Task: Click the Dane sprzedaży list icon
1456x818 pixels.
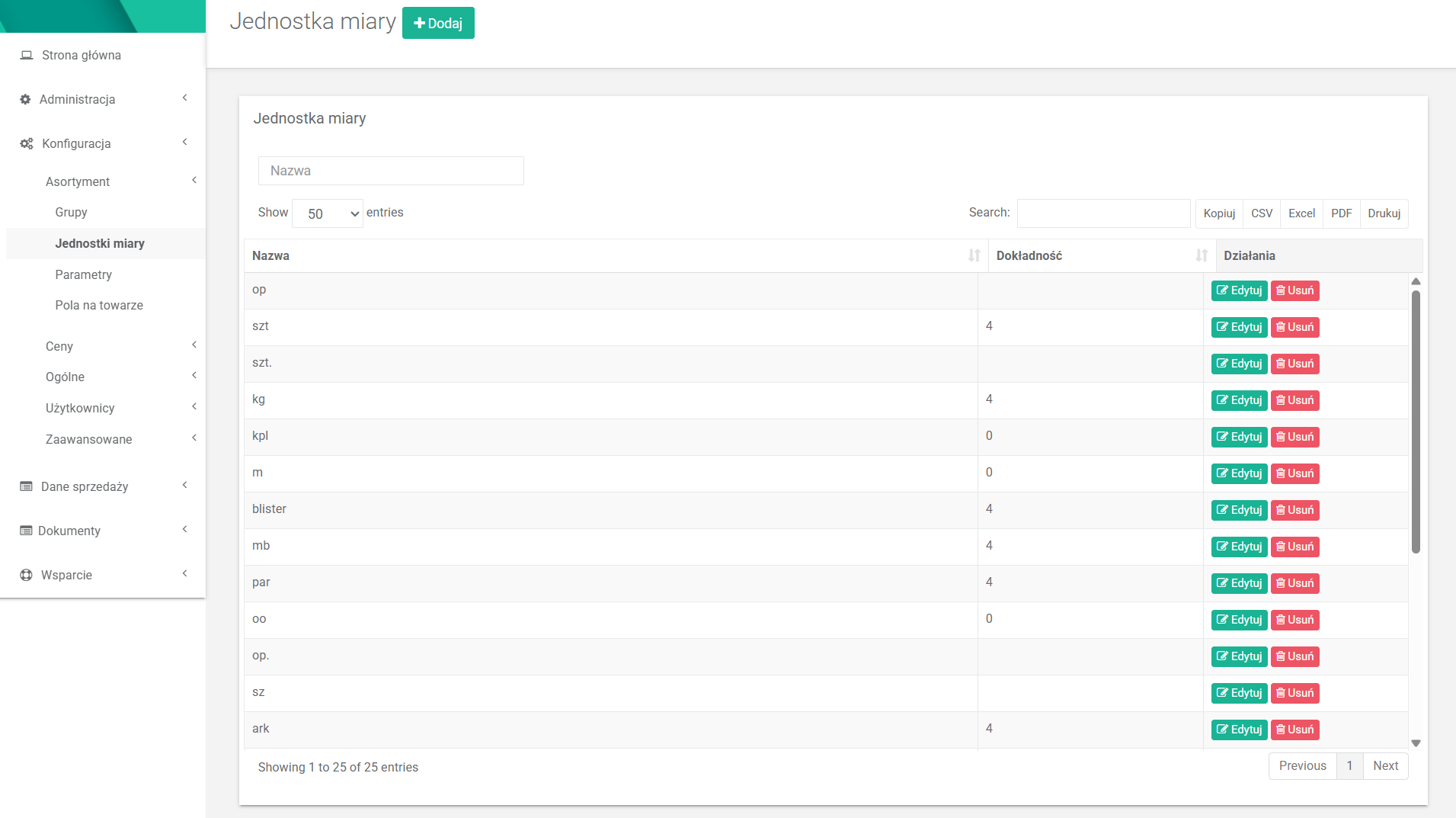Action: tap(26, 486)
